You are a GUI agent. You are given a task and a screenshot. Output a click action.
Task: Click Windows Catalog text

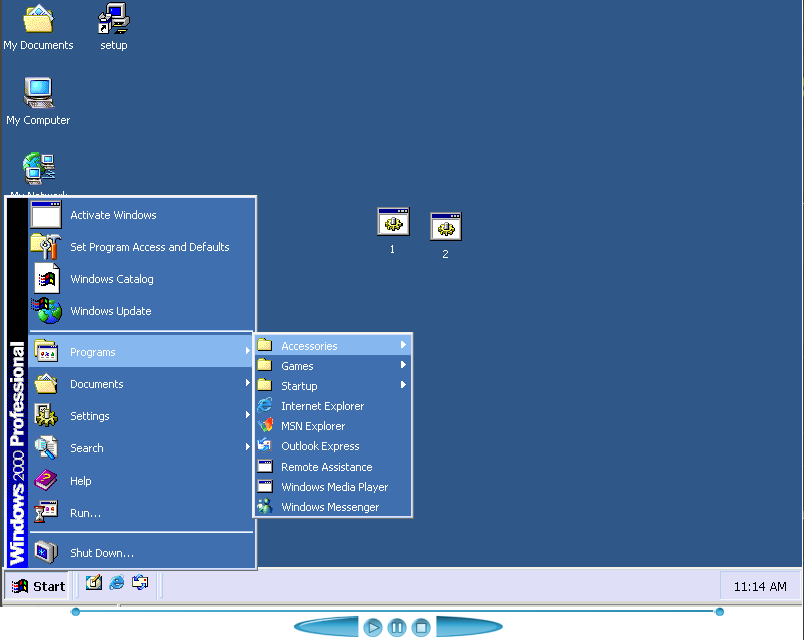click(x=112, y=279)
